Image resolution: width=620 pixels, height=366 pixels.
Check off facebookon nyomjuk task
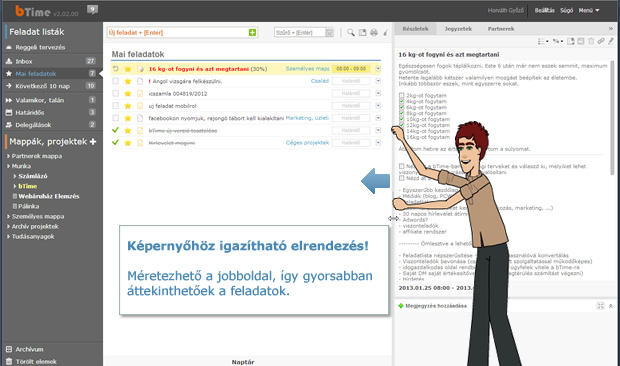tap(115, 118)
